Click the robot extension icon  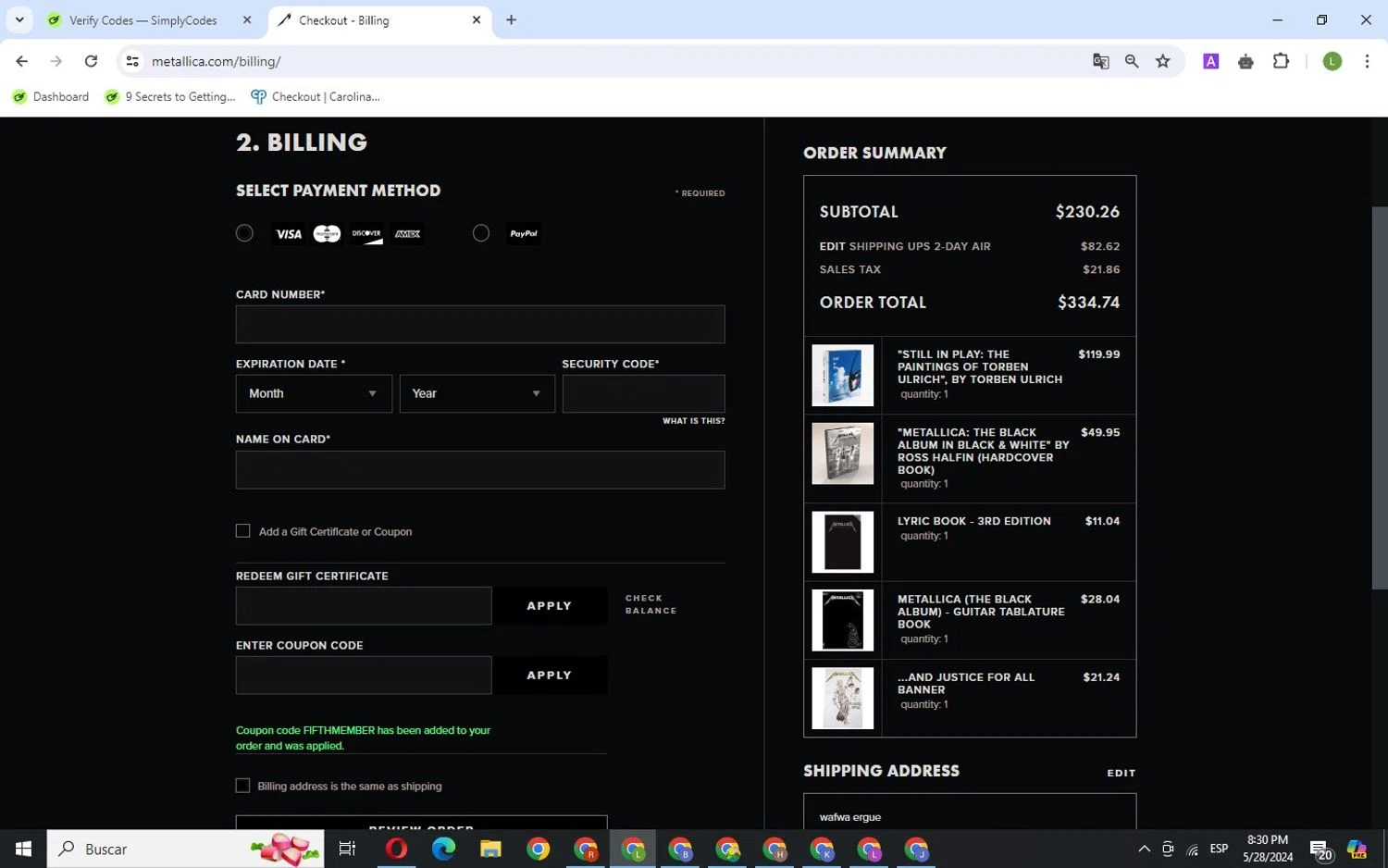pos(1245,61)
